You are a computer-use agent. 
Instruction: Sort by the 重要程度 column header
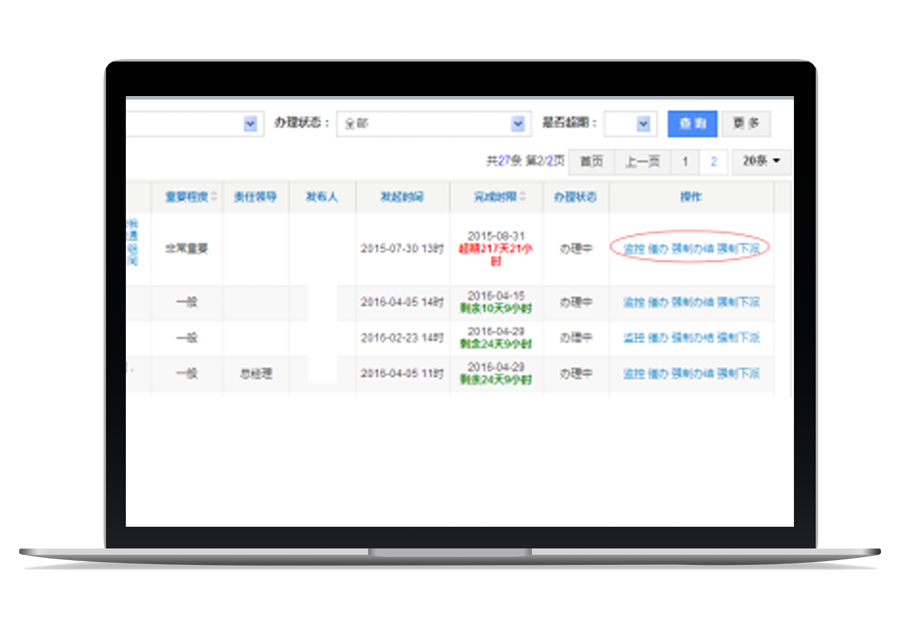click(x=186, y=197)
